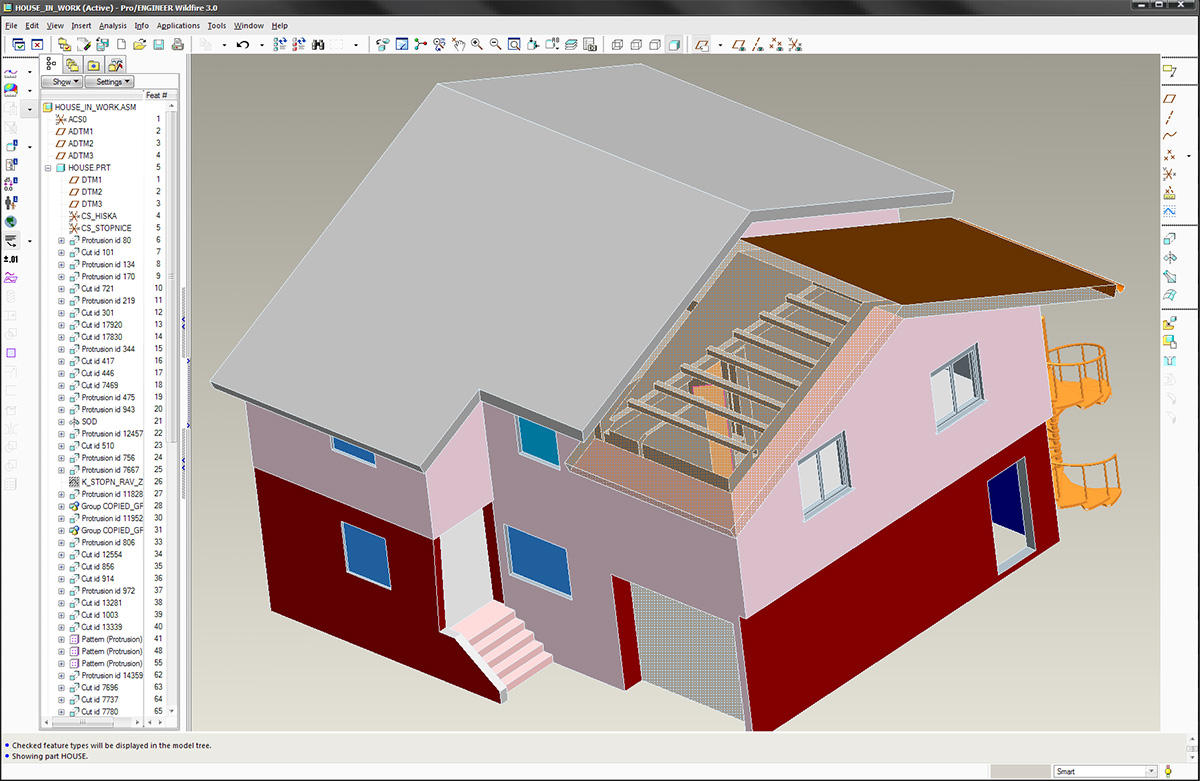The image size is (1200, 781).
Task: Click the Zoom In magnifier icon
Action: pyautogui.click(x=476, y=44)
